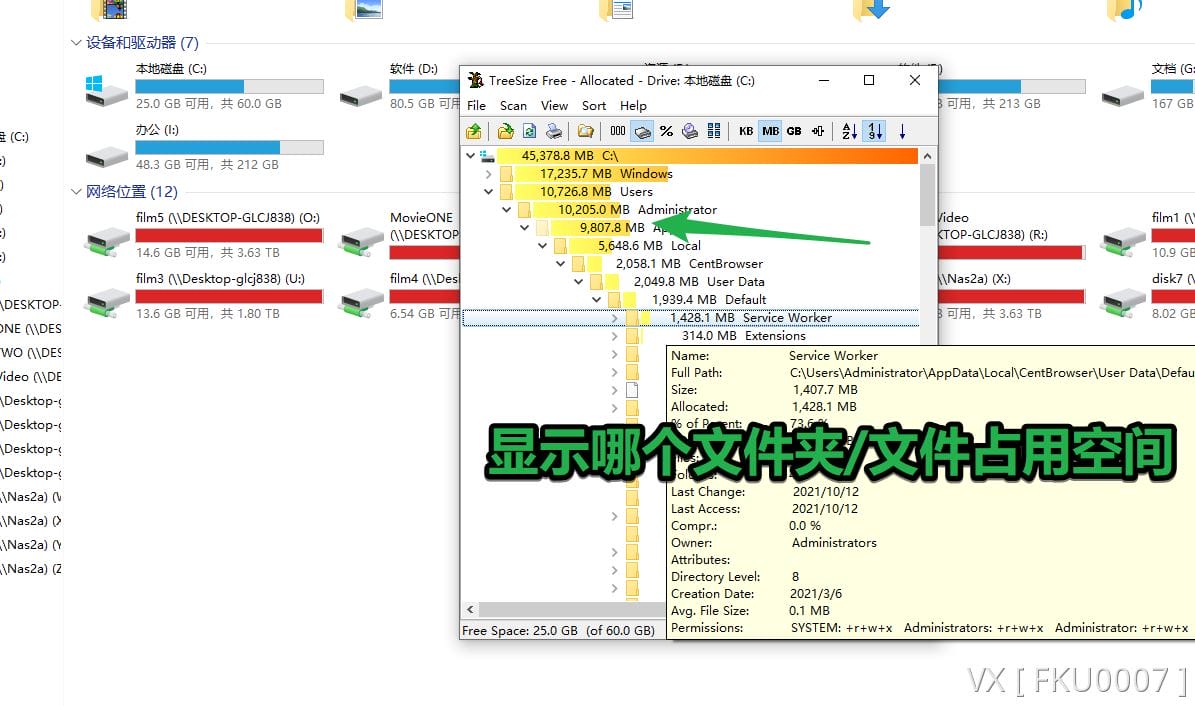Show sizes in KB
1195x706 pixels.
[x=746, y=131]
